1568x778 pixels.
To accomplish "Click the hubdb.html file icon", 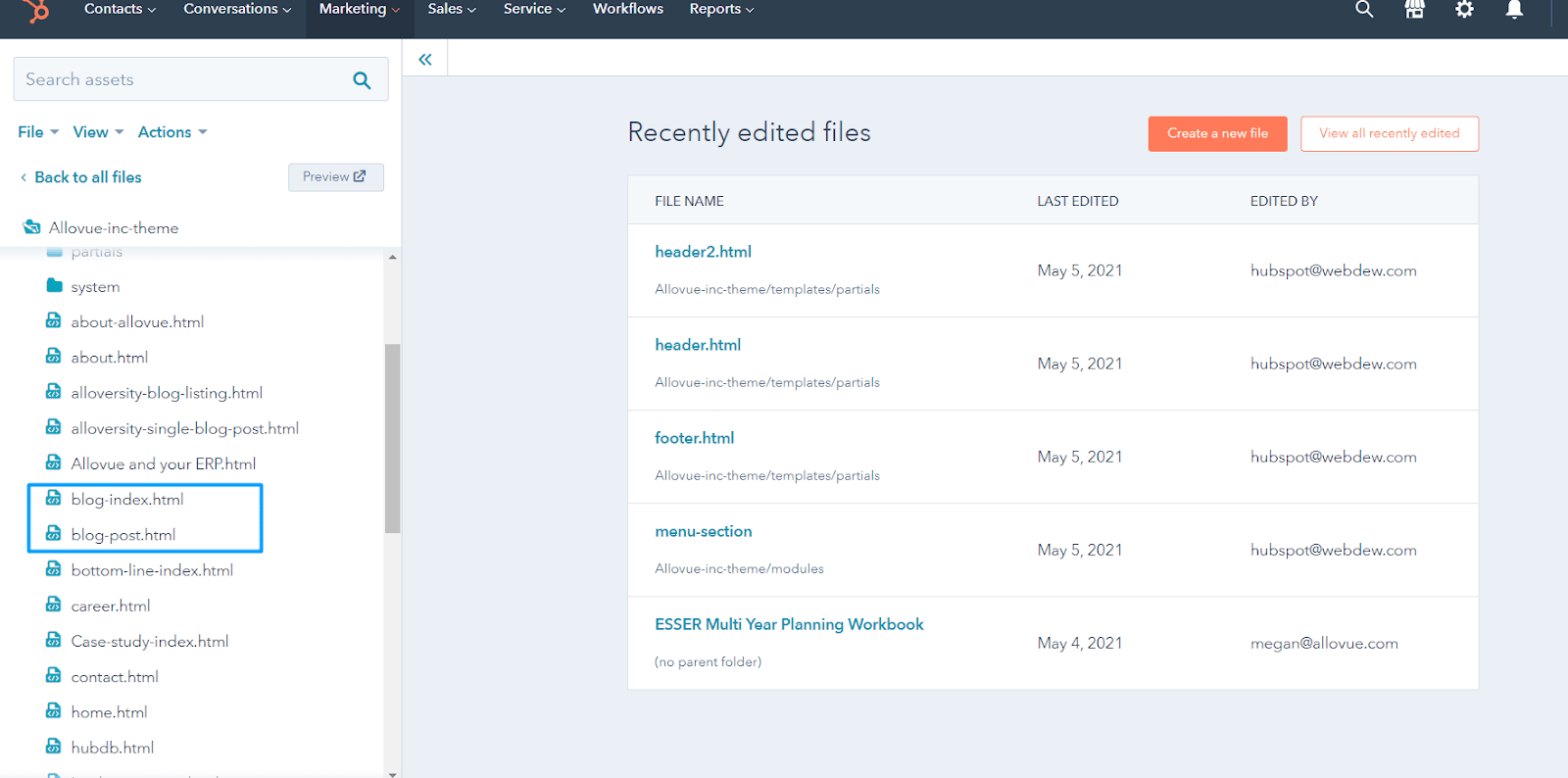I will pos(54,746).
